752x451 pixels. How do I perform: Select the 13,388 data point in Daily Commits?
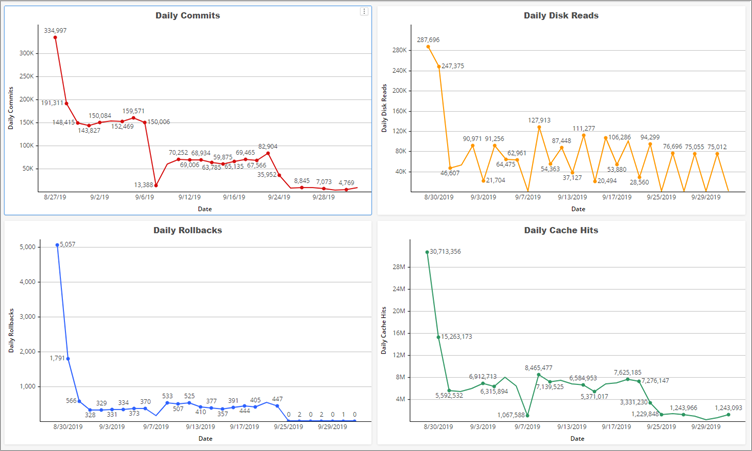click(x=156, y=185)
